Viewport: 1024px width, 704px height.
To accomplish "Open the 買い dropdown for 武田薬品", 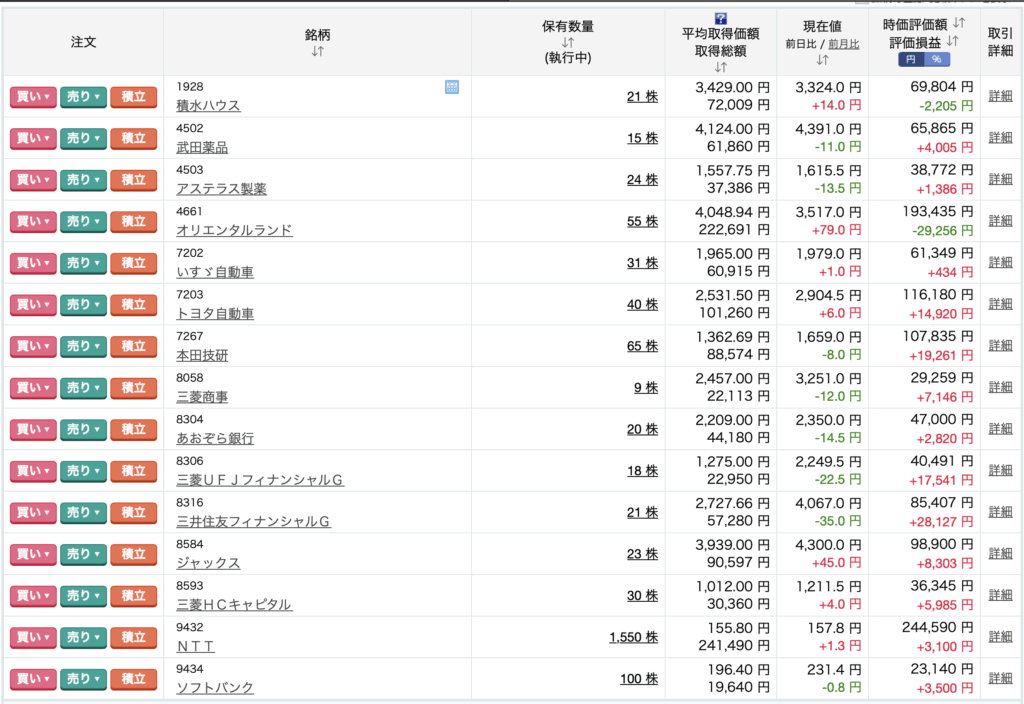I will (33, 138).
